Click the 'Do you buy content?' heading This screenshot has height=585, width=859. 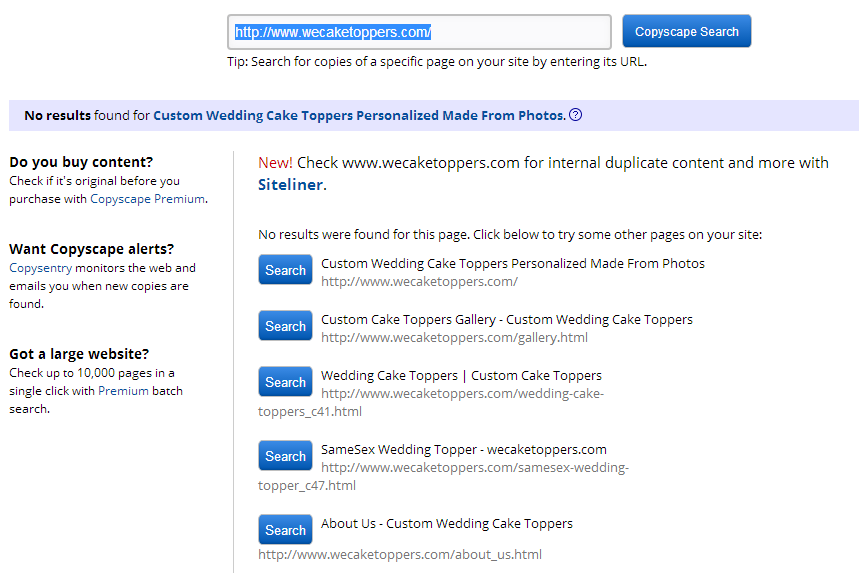pos(81,162)
